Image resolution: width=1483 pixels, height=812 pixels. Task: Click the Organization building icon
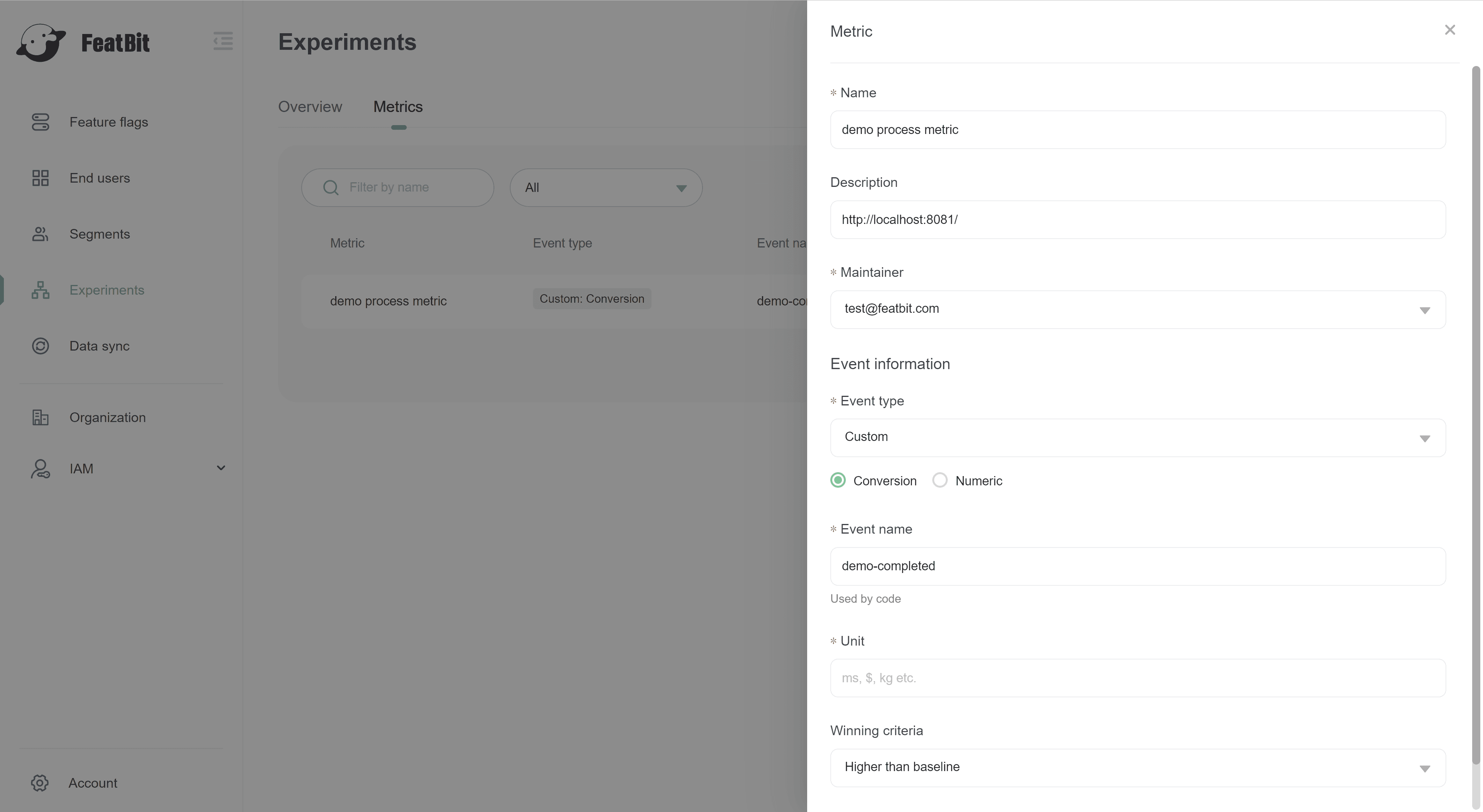tap(40, 417)
